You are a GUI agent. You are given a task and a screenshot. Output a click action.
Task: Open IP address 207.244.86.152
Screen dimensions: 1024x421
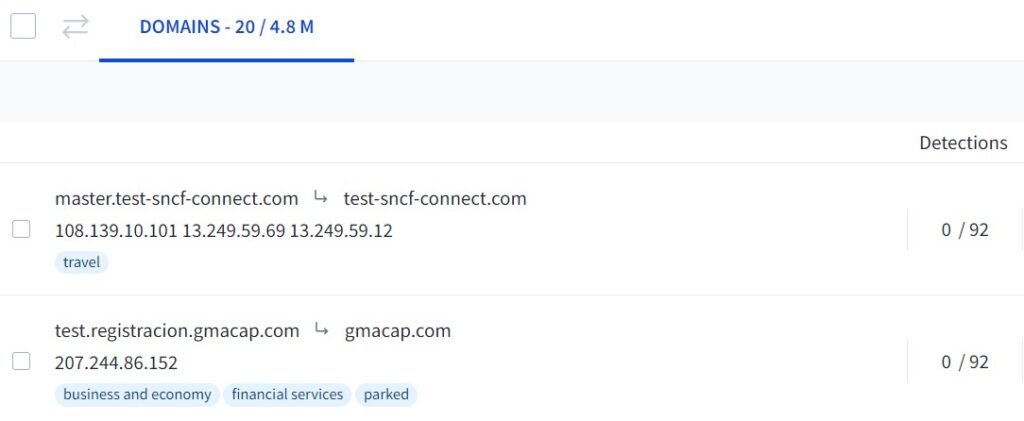point(116,362)
